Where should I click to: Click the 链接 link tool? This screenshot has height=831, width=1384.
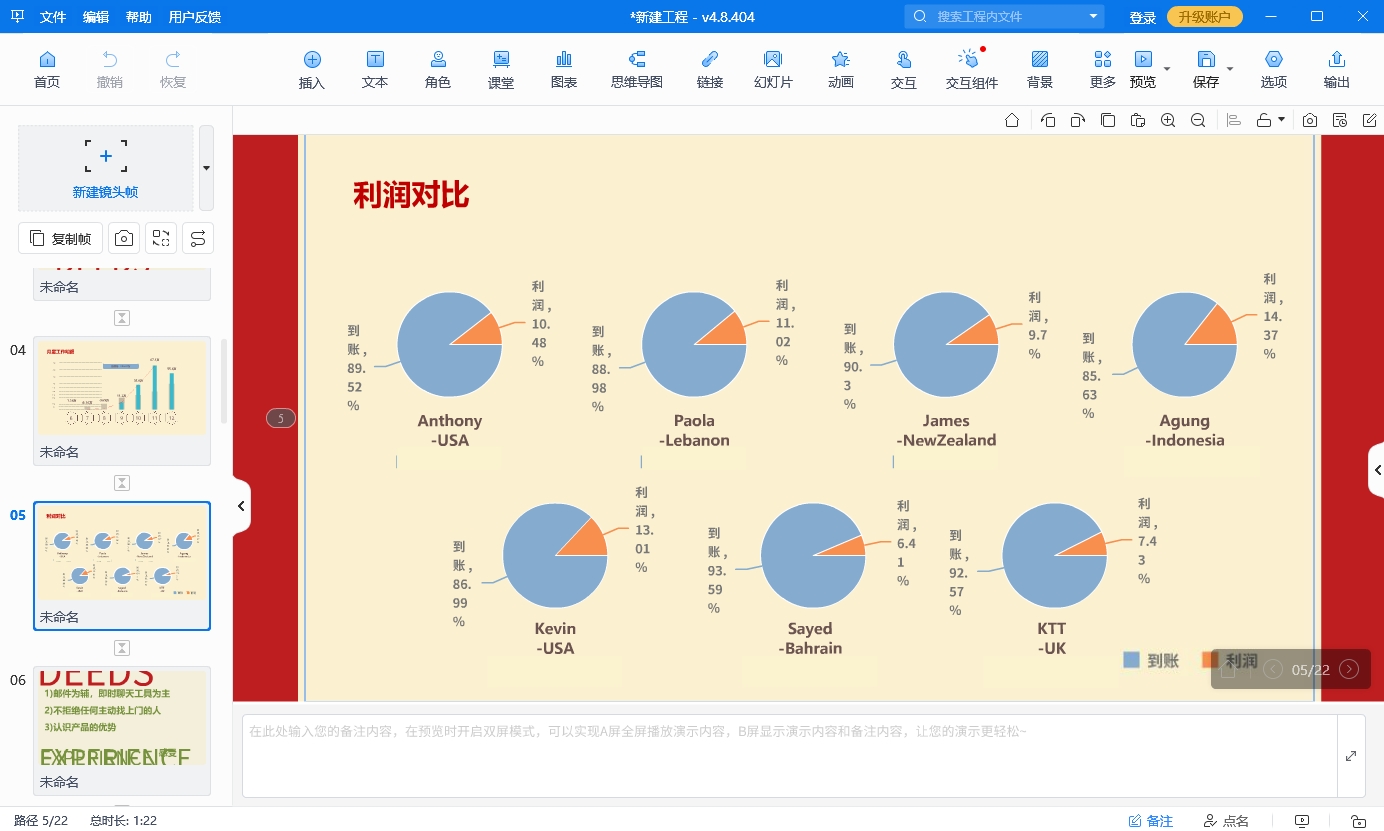tap(710, 69)
